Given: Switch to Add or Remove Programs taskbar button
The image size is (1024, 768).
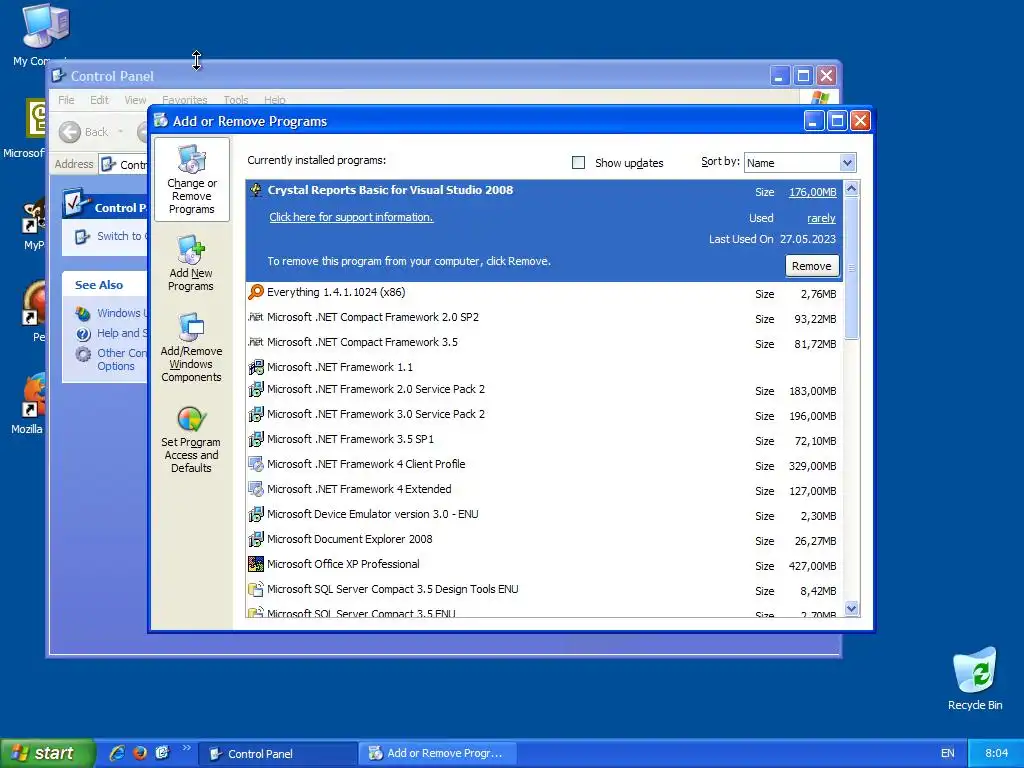Looking at the screenshot, I should 438,754.
